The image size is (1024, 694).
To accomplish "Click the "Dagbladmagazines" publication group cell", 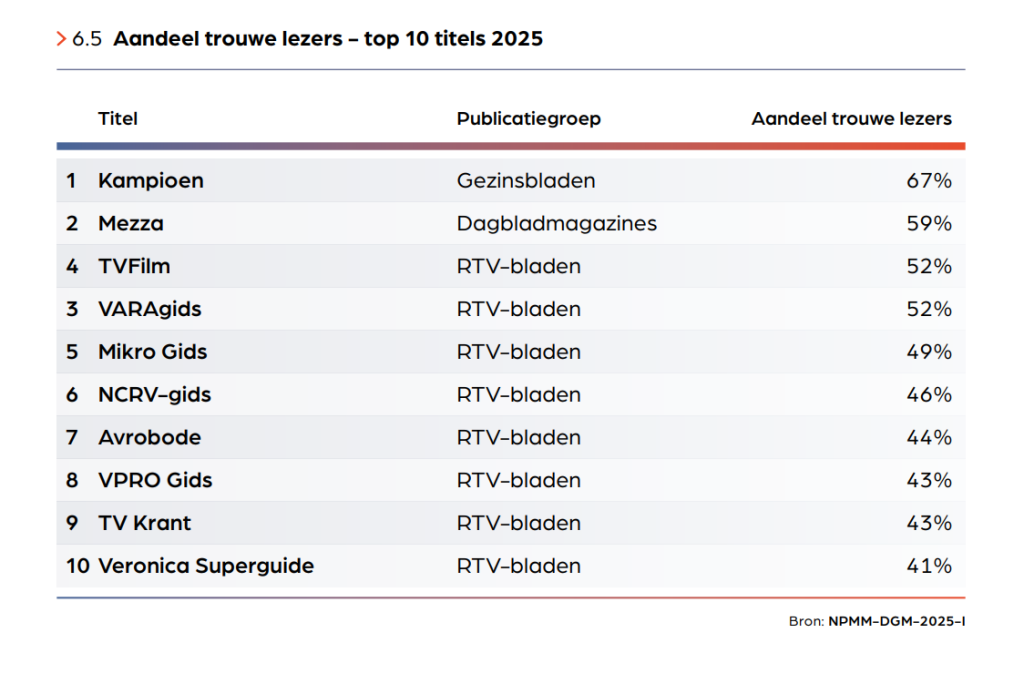I will point(557,224).
